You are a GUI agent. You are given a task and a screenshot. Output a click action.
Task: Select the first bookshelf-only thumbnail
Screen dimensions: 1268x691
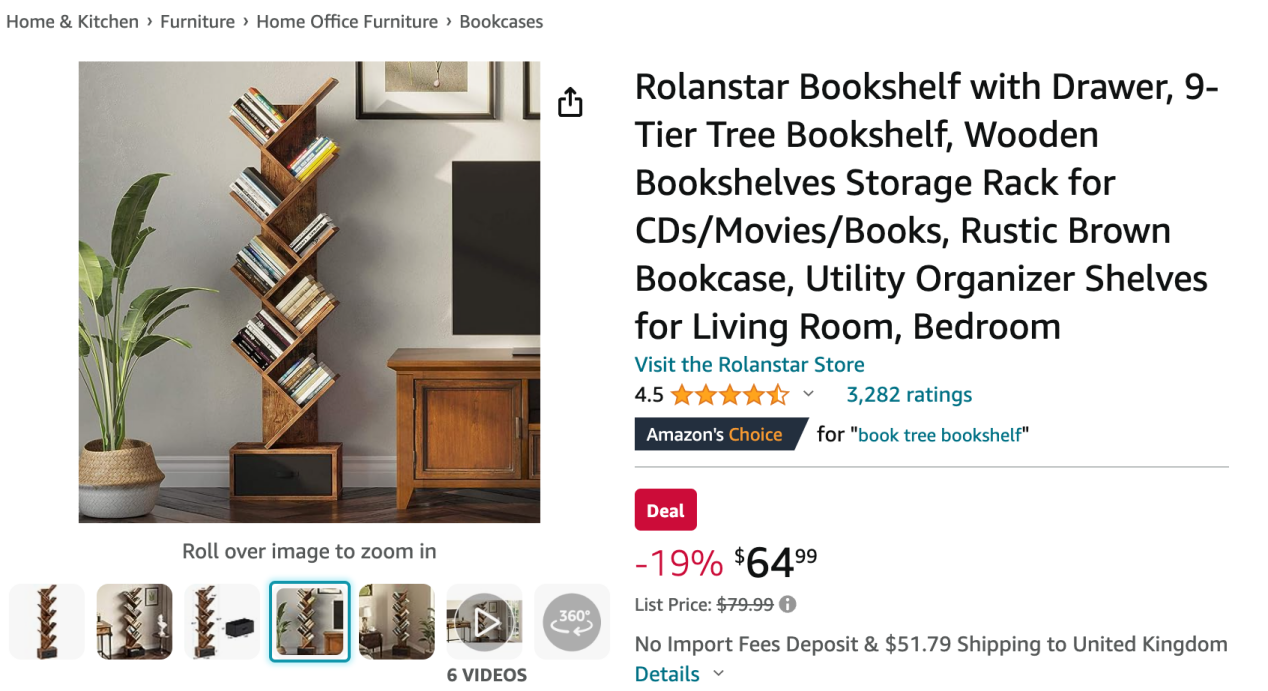[x=47, y=621]
